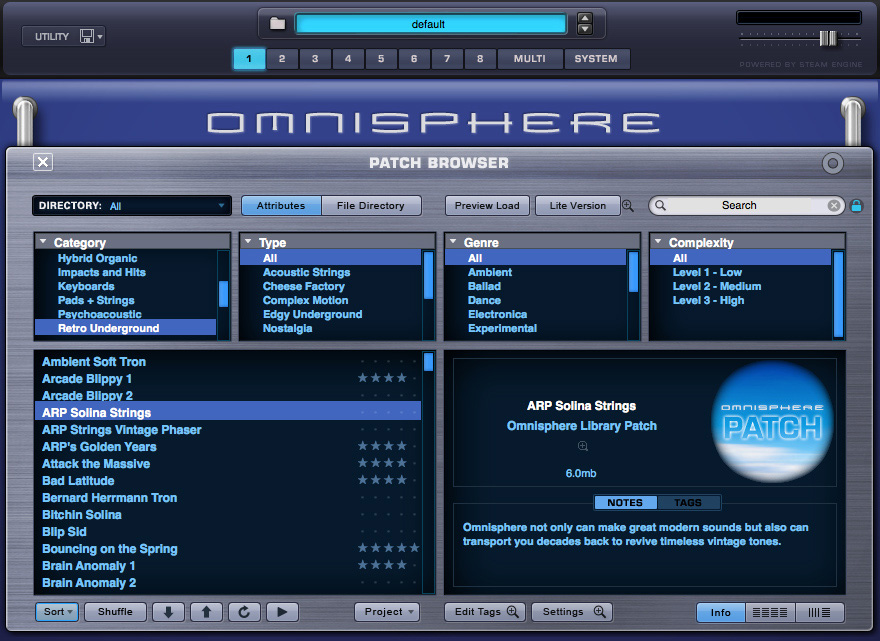Screen dimensions: 880x641
Task: Close the Patch Browser
Action: coord(43,162)
